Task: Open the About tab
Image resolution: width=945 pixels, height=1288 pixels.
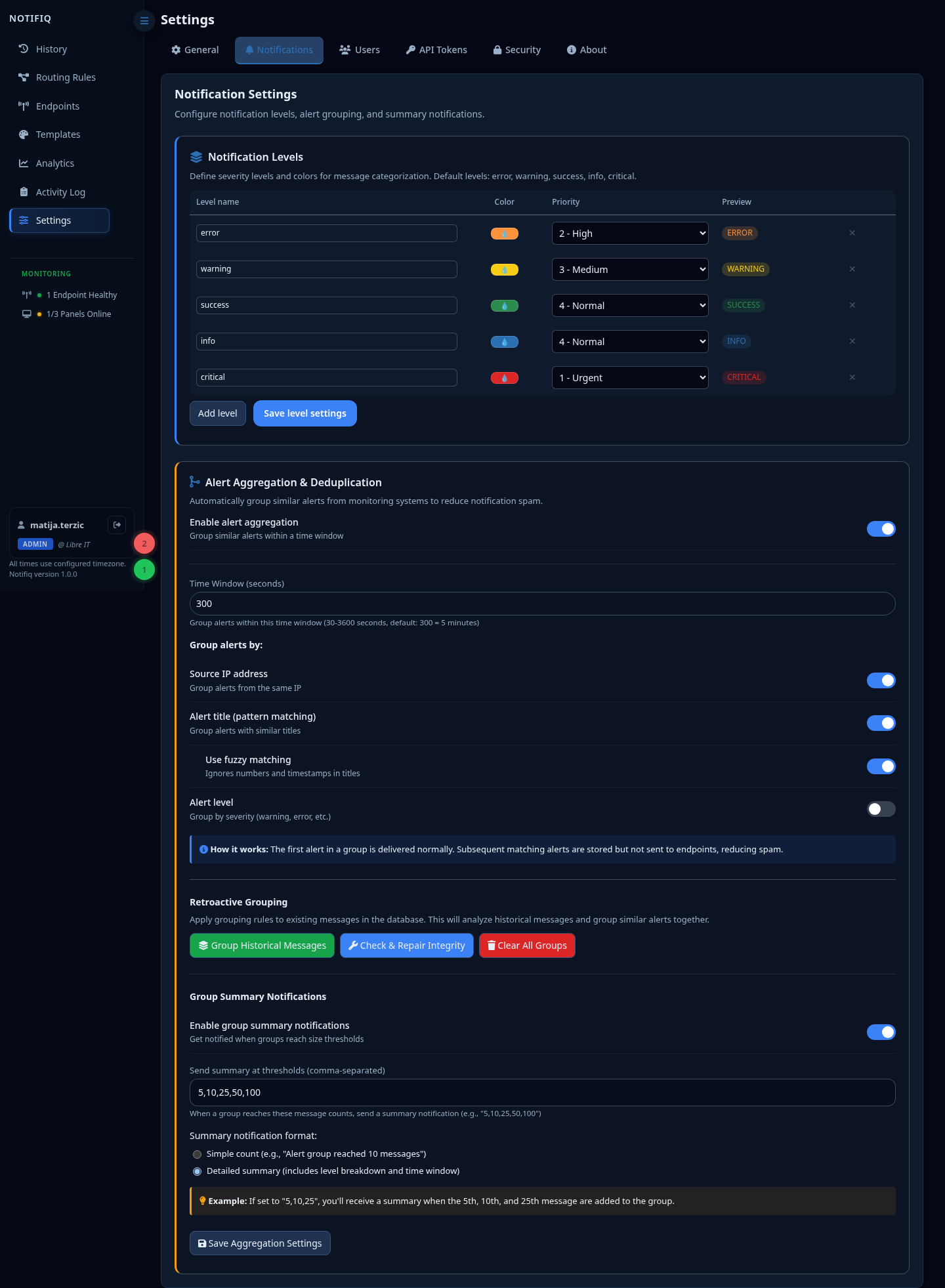Action: pos(587,50)
